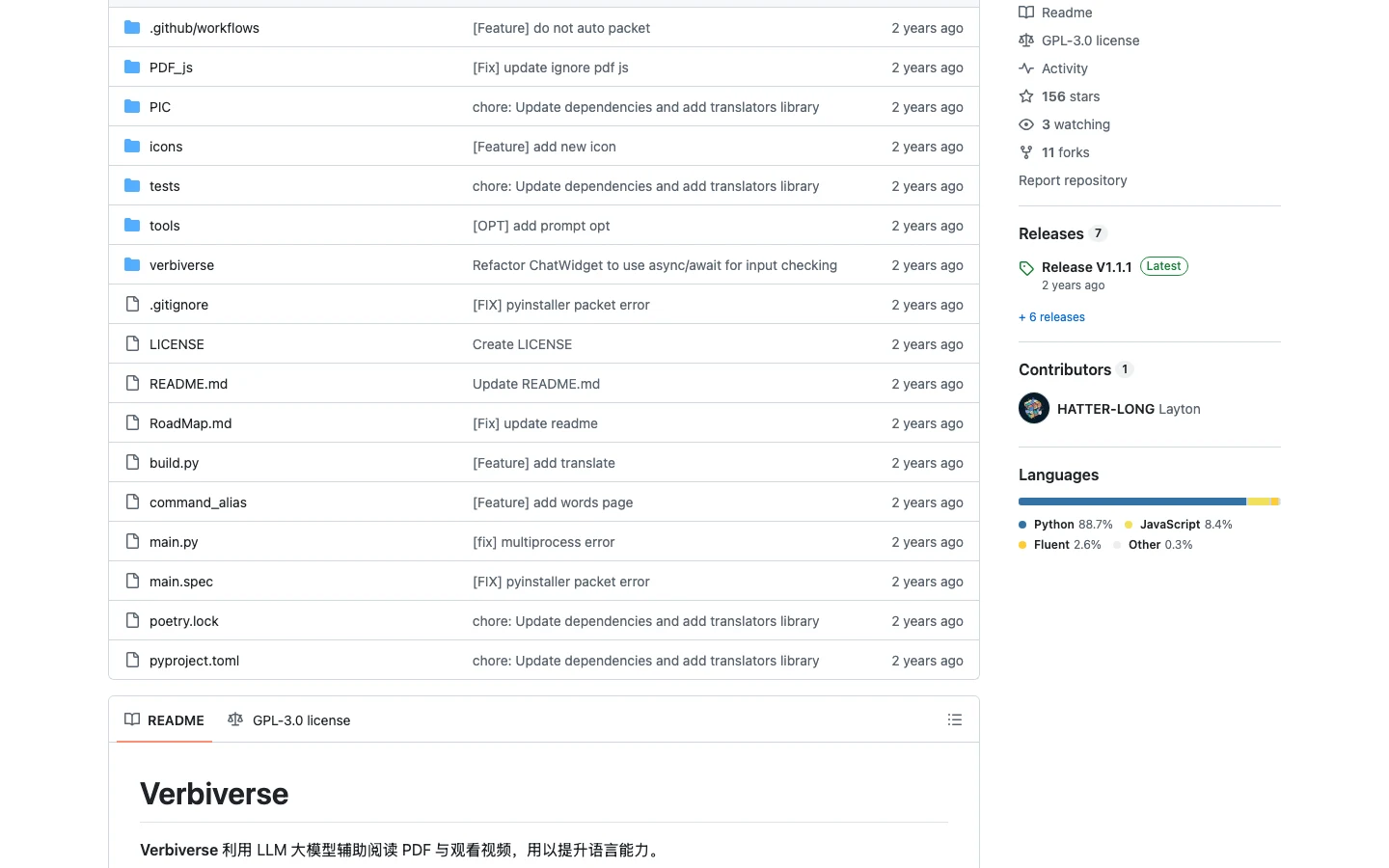
Task: Open the verbiverse folder
Action: click(181, 265)
